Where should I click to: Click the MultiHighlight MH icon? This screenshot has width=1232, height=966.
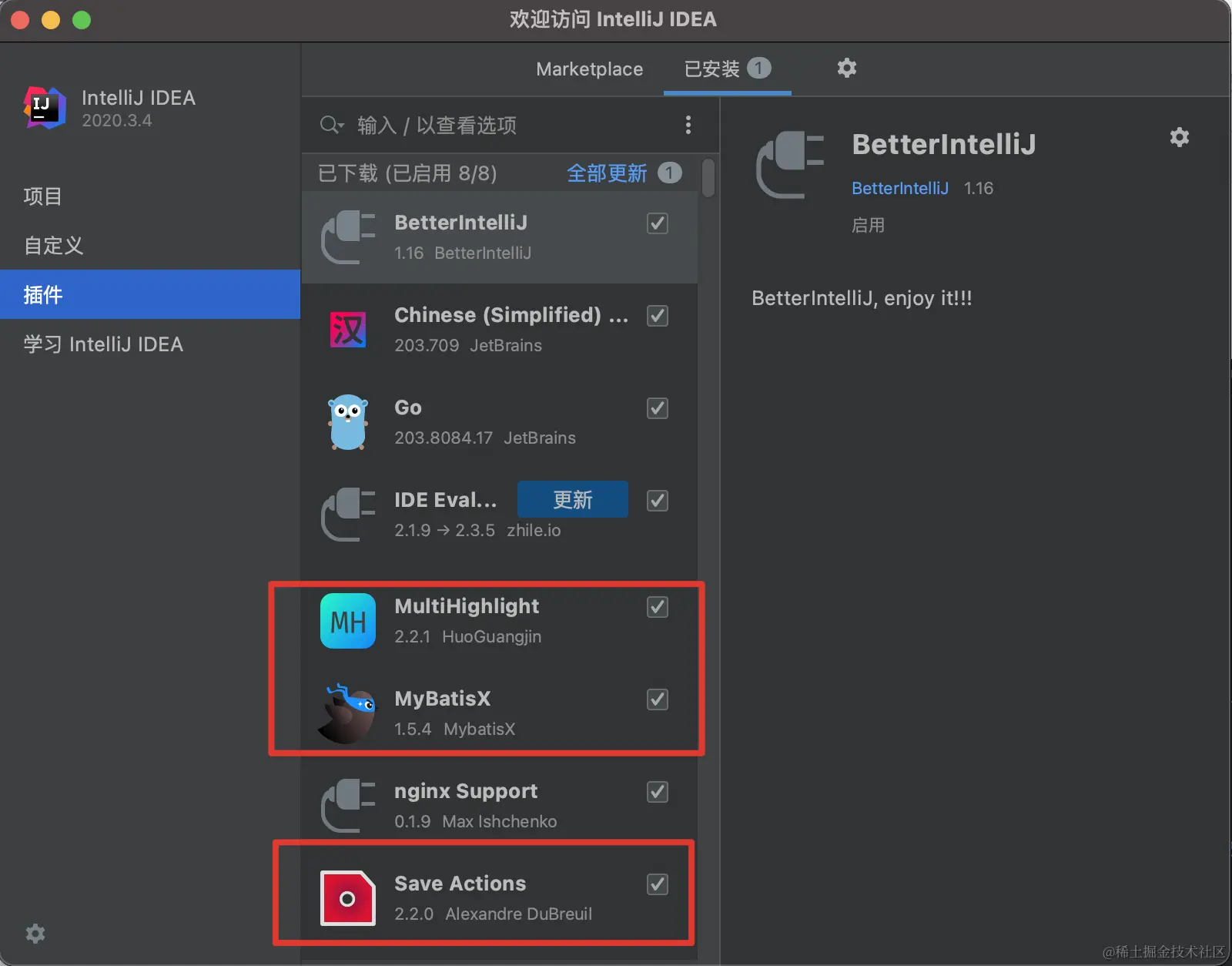pos(348,621)
